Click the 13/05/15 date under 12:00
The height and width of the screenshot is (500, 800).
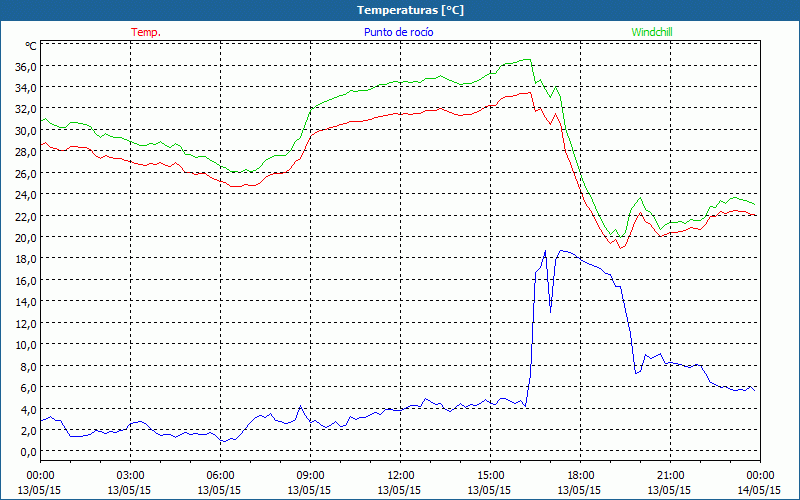point(399,490)
